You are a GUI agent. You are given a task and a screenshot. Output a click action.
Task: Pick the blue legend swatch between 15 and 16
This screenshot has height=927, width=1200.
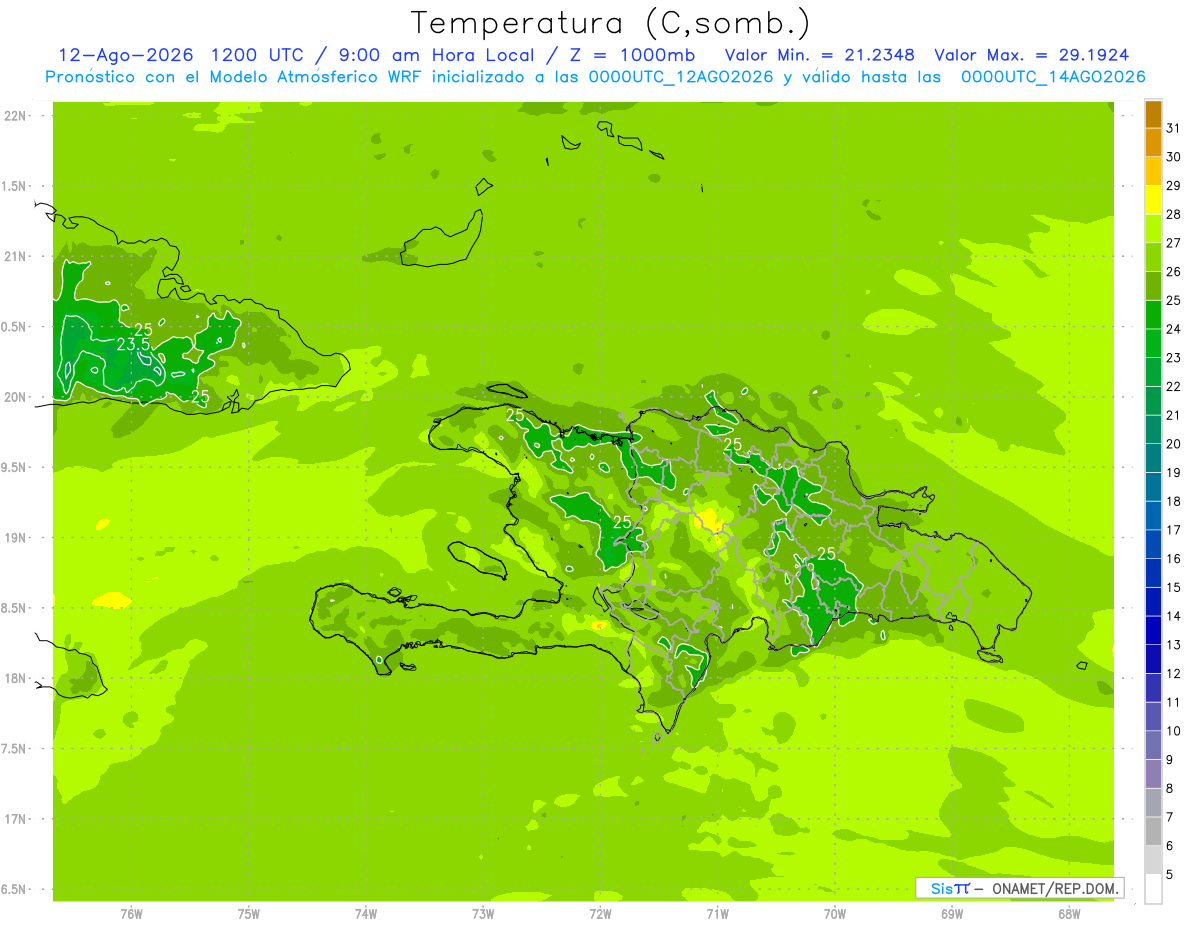click(x=1153, y=573)
